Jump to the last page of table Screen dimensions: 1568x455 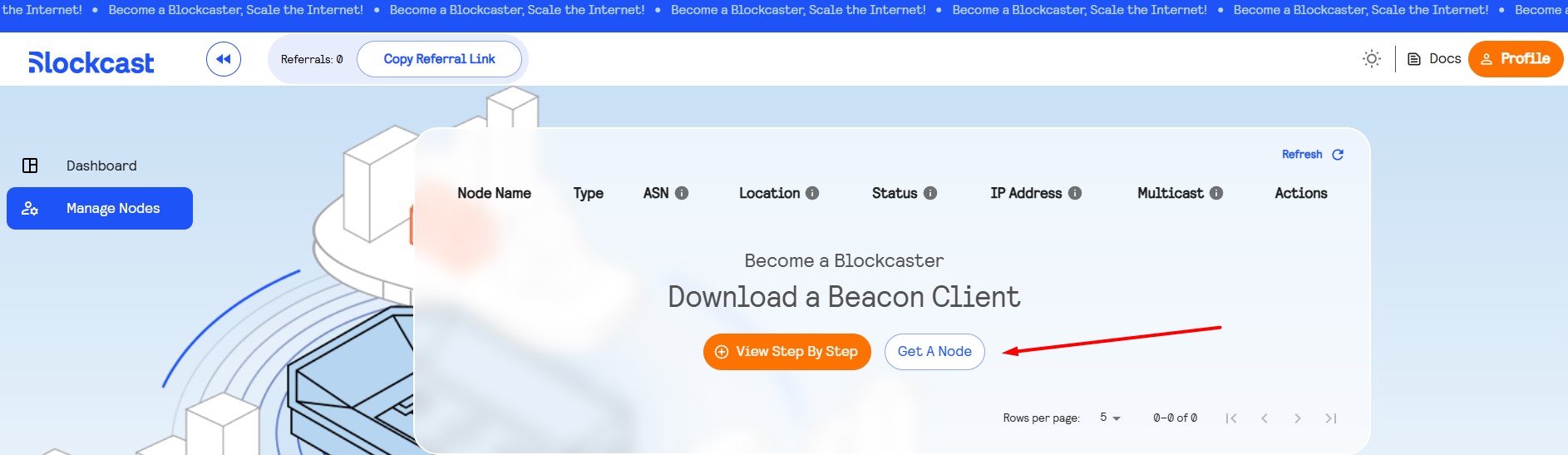pos(1331,418)
